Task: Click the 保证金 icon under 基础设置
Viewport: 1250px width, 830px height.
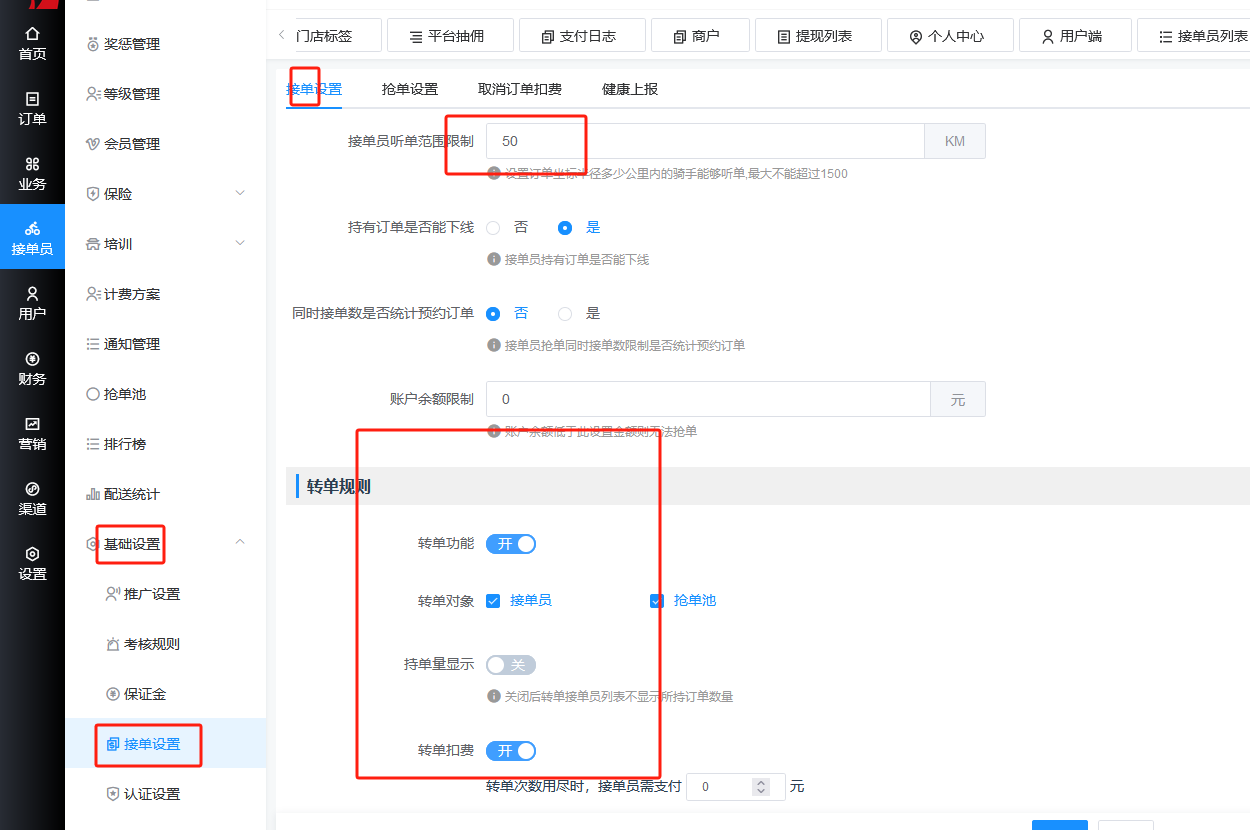Action: pyautogui.click(x=113, y=694)
